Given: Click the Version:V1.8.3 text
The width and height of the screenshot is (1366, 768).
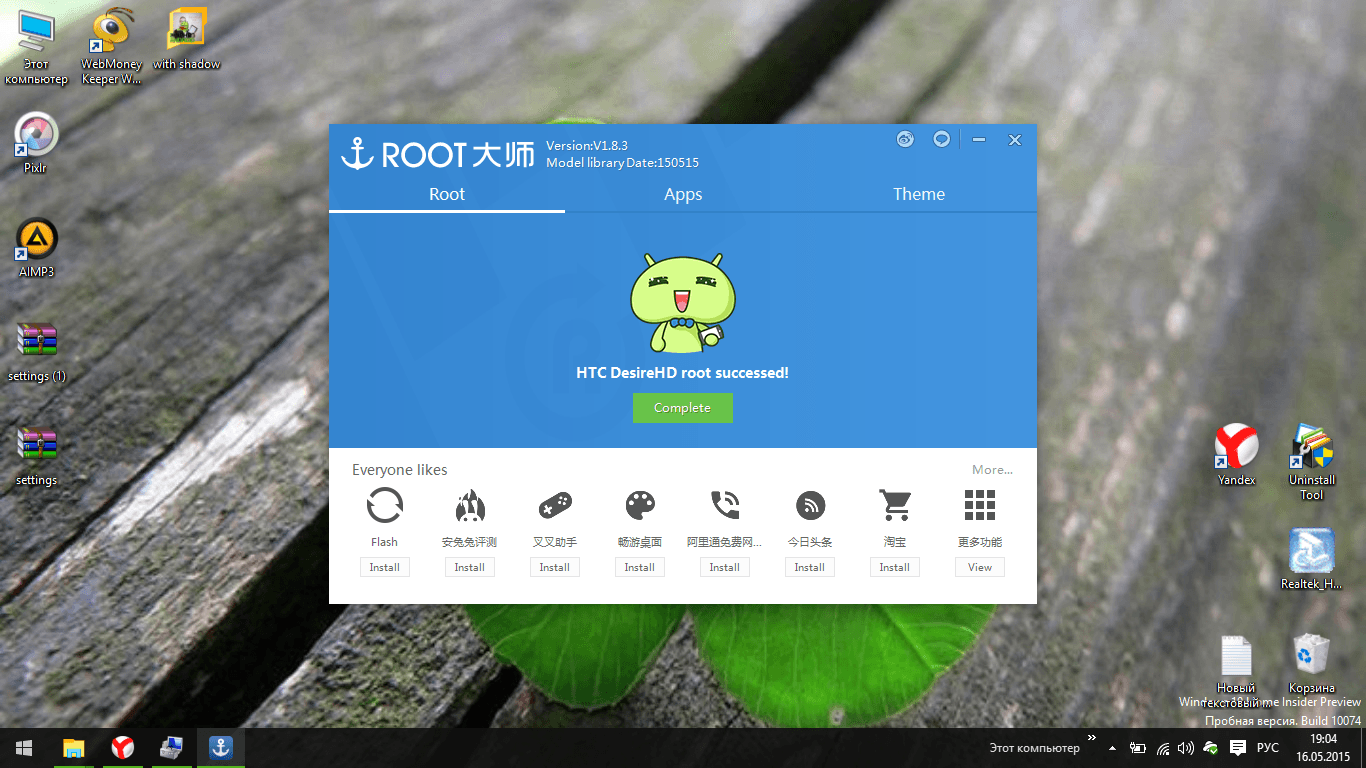Looking at the screenshot, I should (587, 146).
